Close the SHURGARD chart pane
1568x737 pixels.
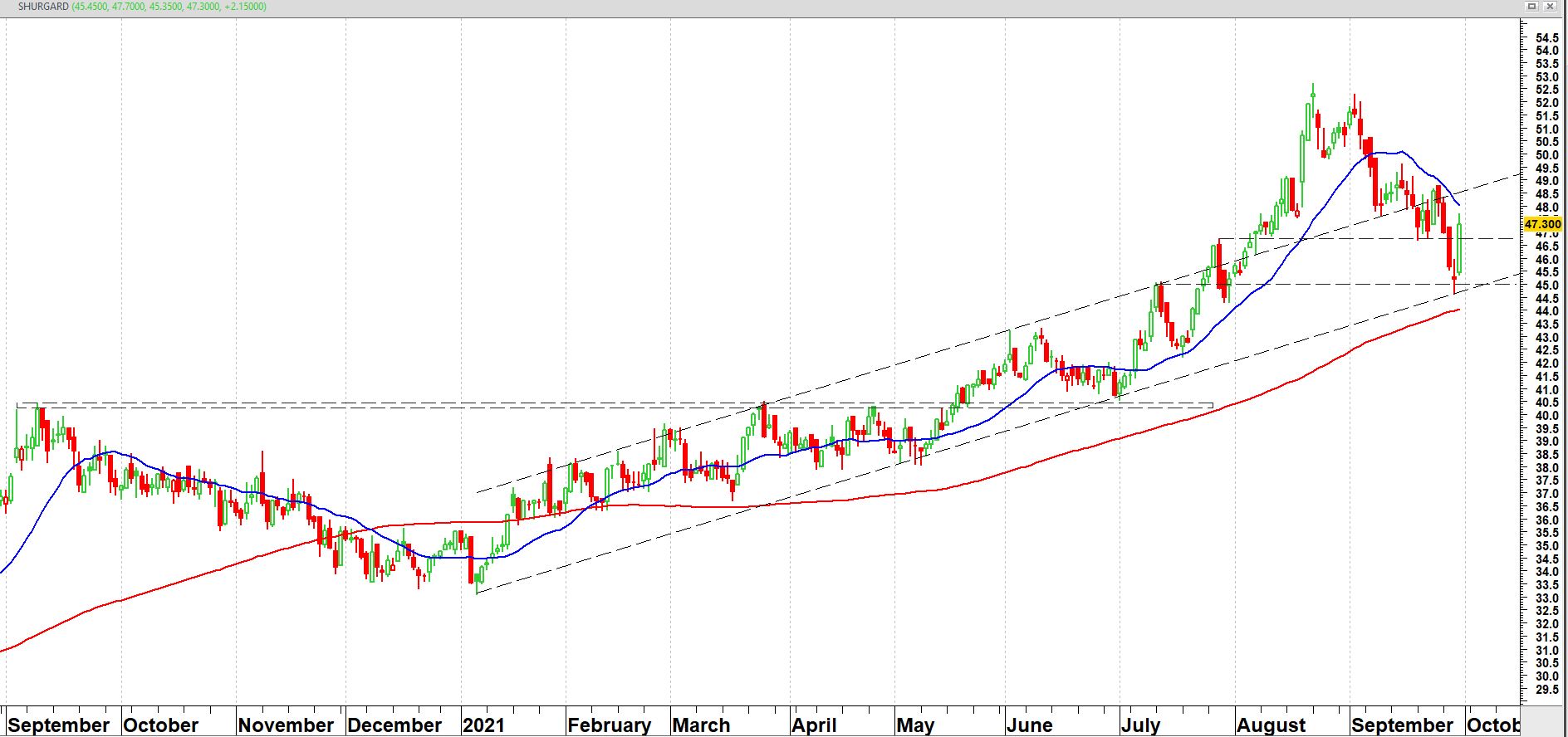(1551, 6)
